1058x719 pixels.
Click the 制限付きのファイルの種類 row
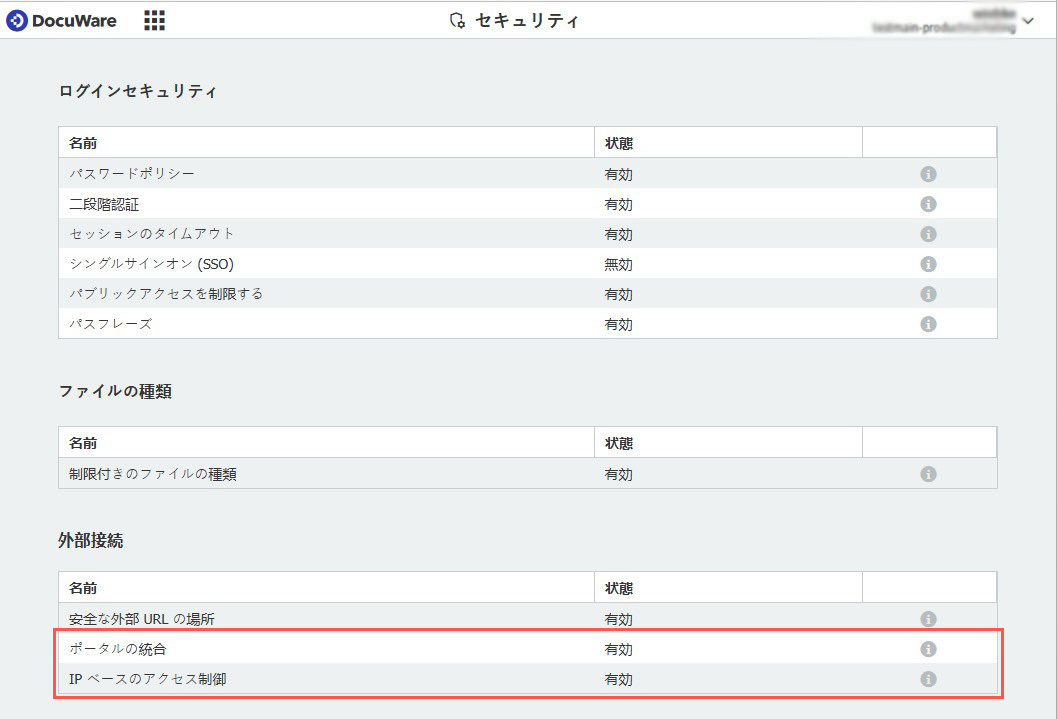point(152,474)
